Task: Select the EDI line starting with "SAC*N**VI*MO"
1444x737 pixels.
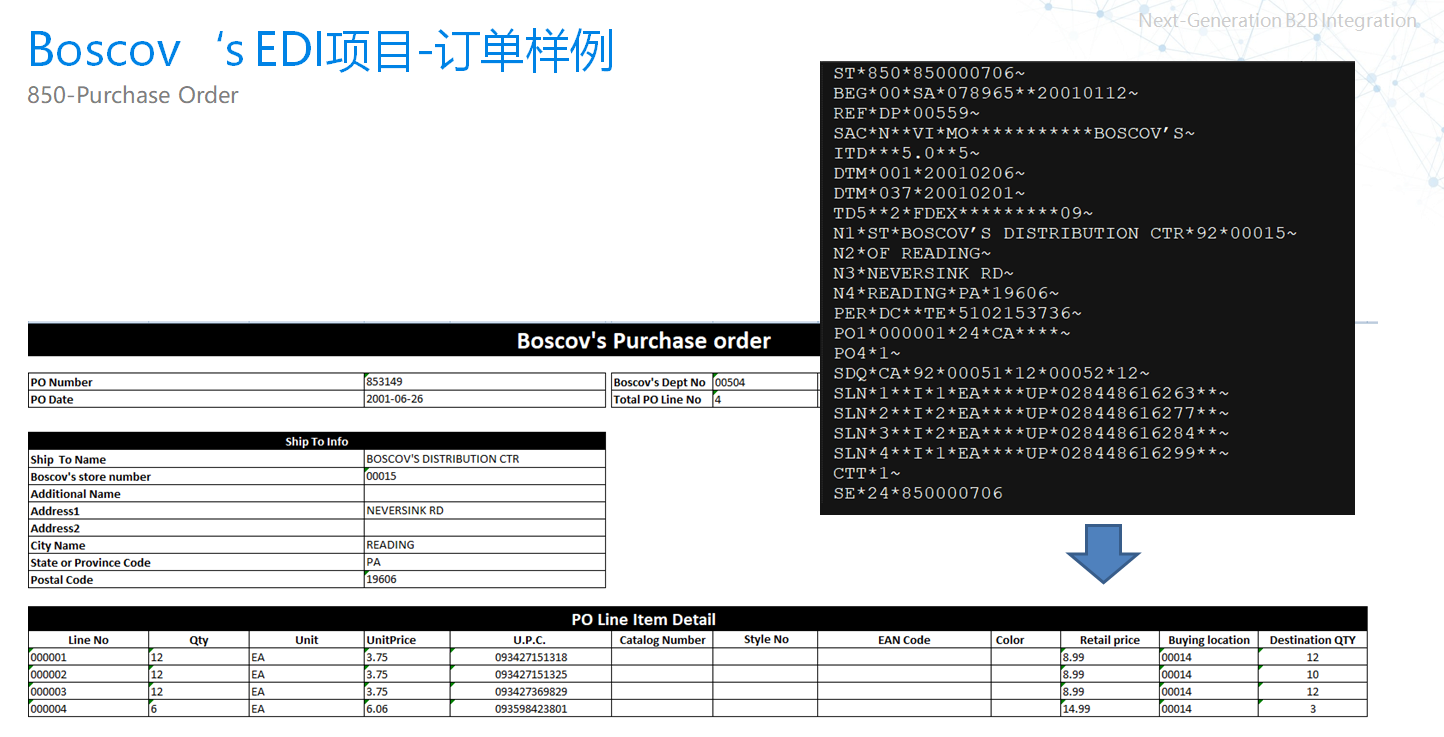Action: (x=1014, y=133)
